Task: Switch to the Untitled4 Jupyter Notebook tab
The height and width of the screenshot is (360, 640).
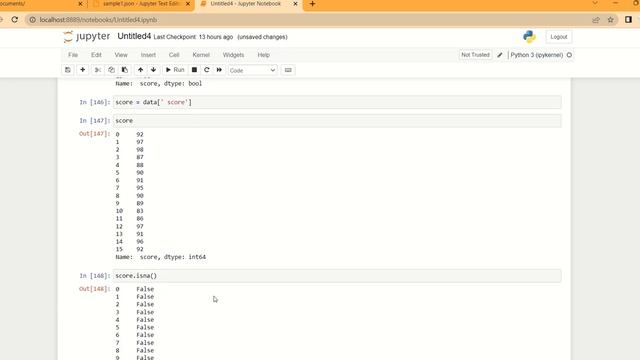Action: pos(245,4)
